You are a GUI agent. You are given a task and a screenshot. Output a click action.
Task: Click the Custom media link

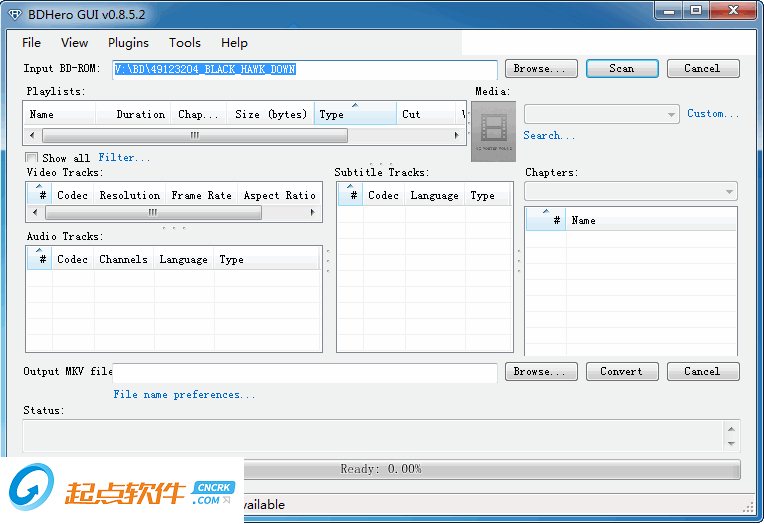click(x=713, y=114)
